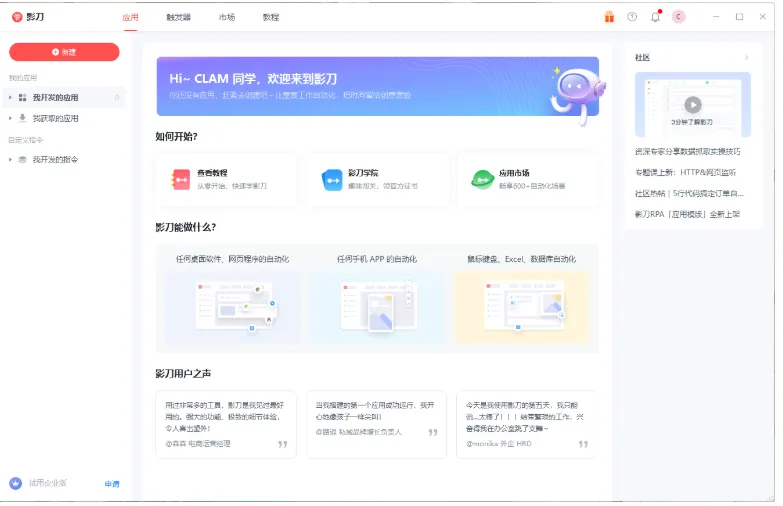Click the blue 影刀学院 icon
Screen dimensions: 783x506
click(332, 180)
